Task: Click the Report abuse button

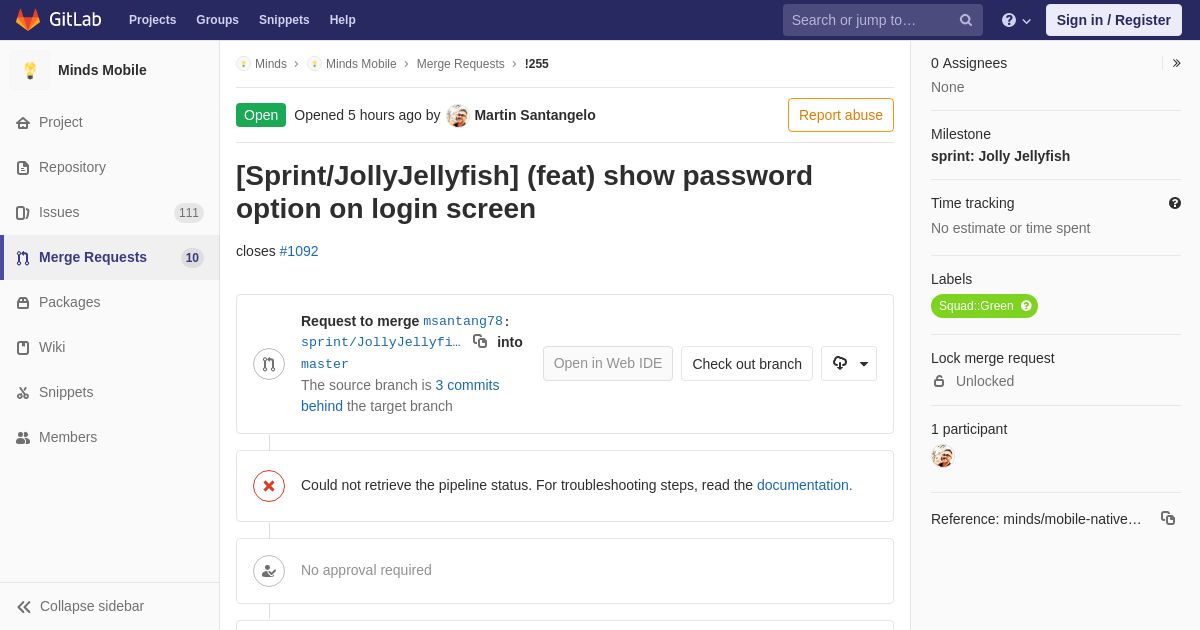Action: [841, 115]
